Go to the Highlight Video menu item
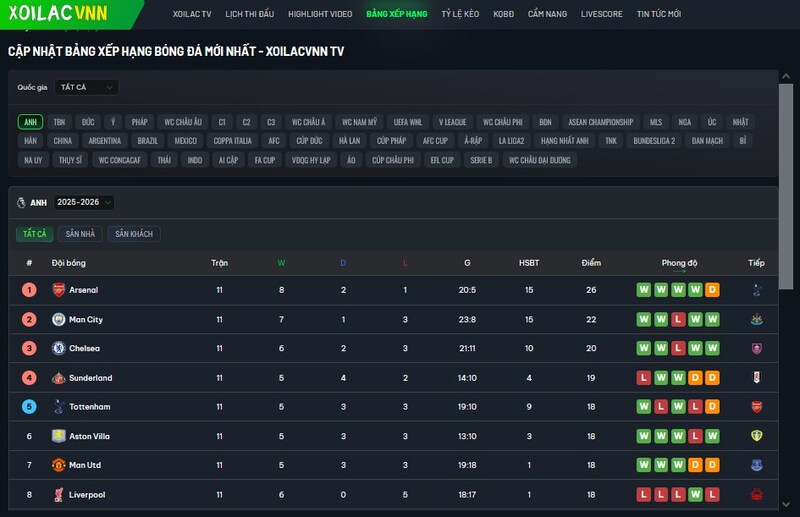 319,14
